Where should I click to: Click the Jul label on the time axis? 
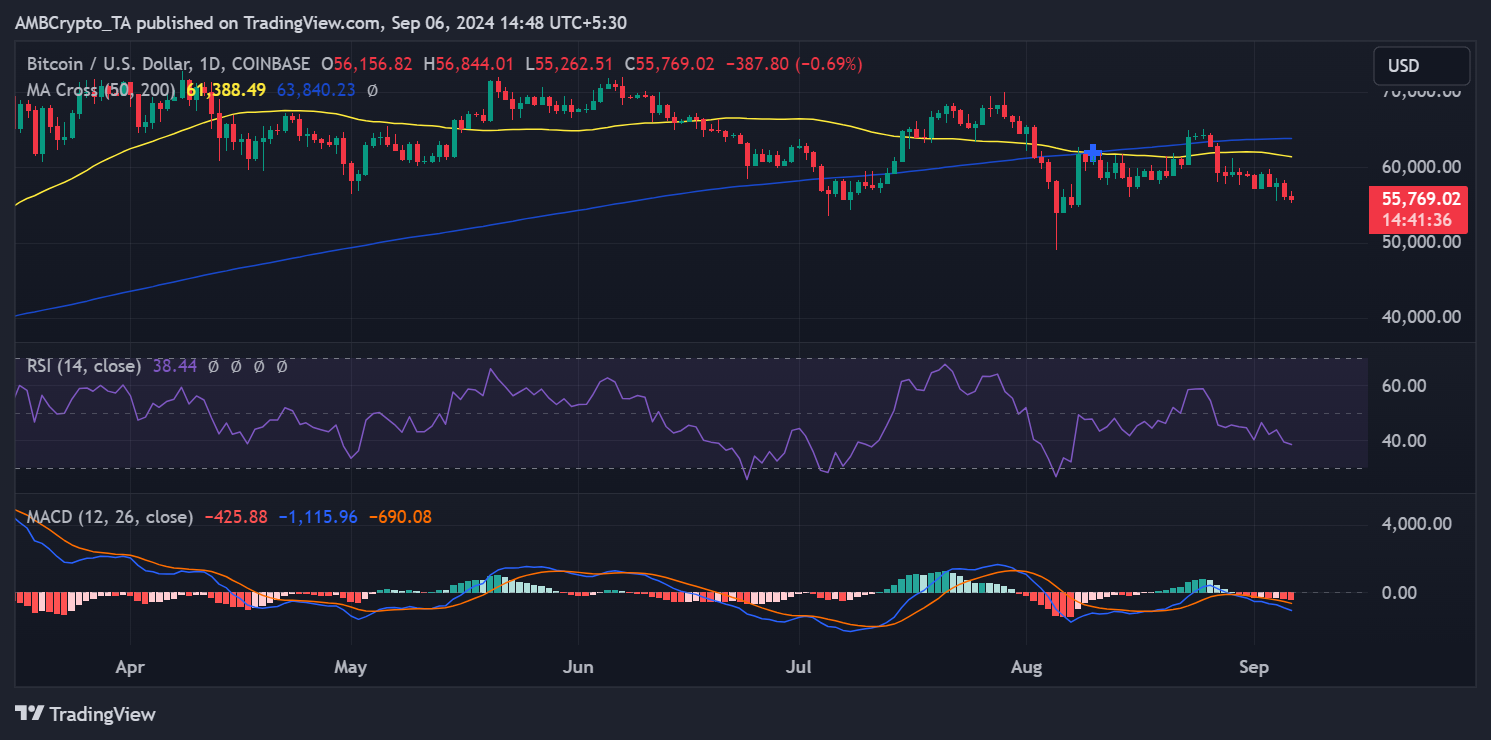(799, 665)
